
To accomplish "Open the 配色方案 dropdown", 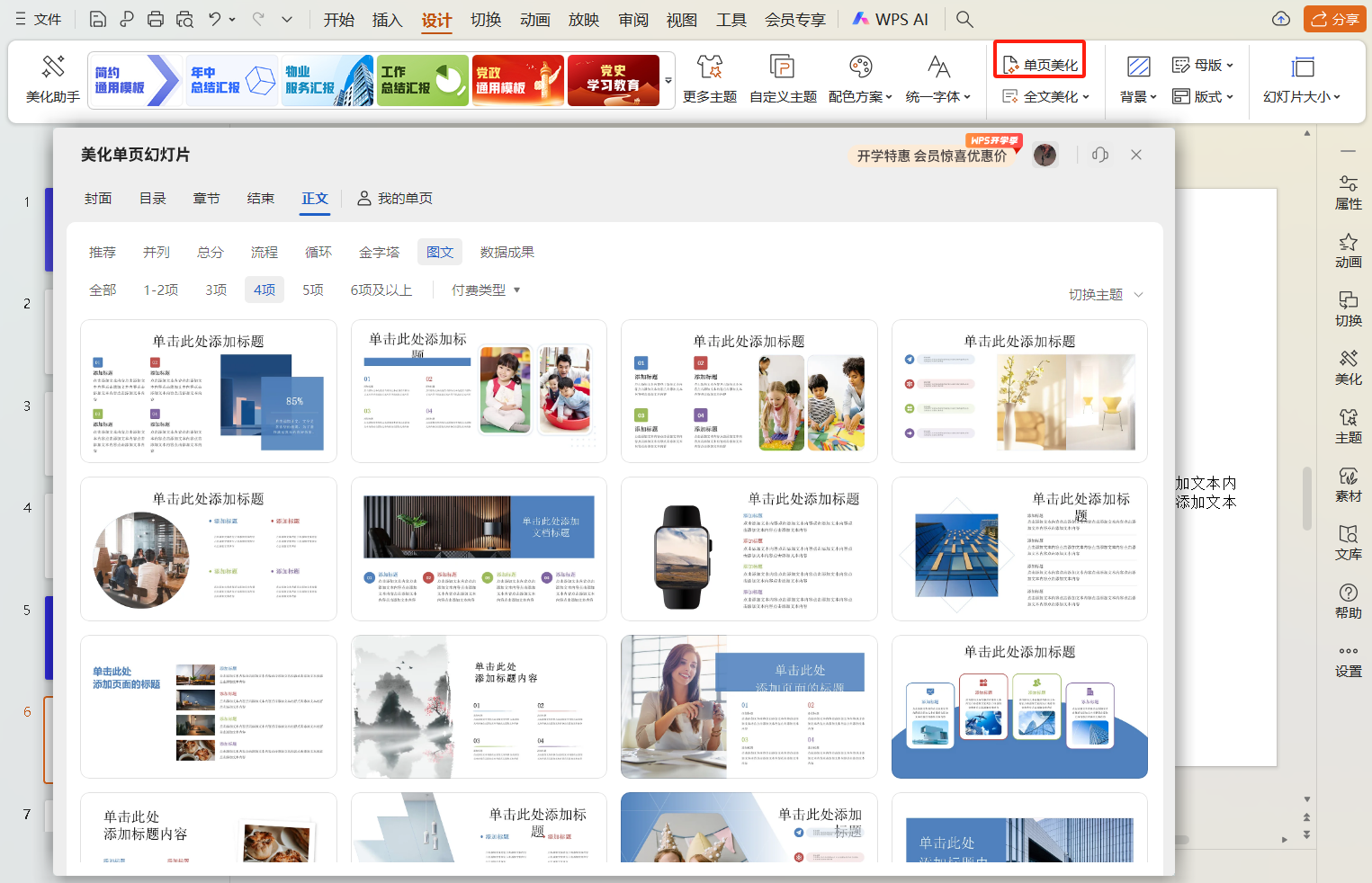I will (x=861, y=79).
